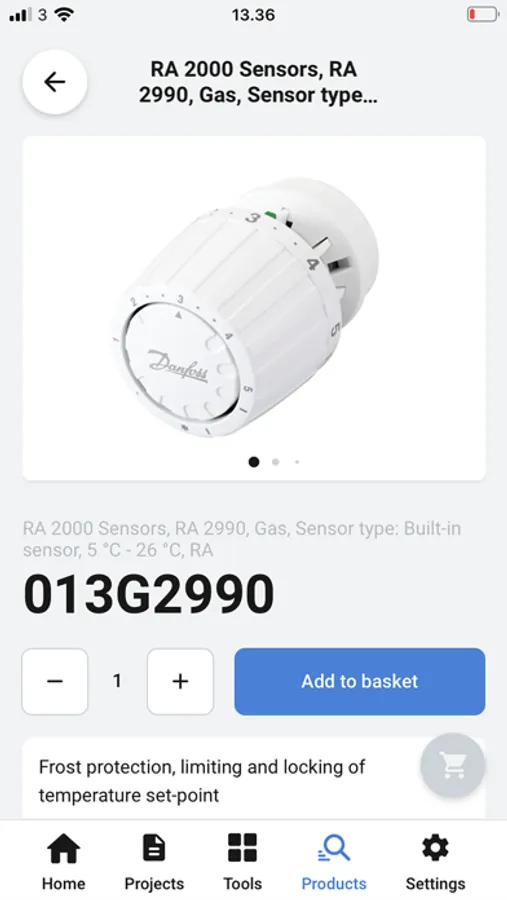Tap the quantity value field
The width and height of the screenshot is (507, 900).
click(117, 681)
